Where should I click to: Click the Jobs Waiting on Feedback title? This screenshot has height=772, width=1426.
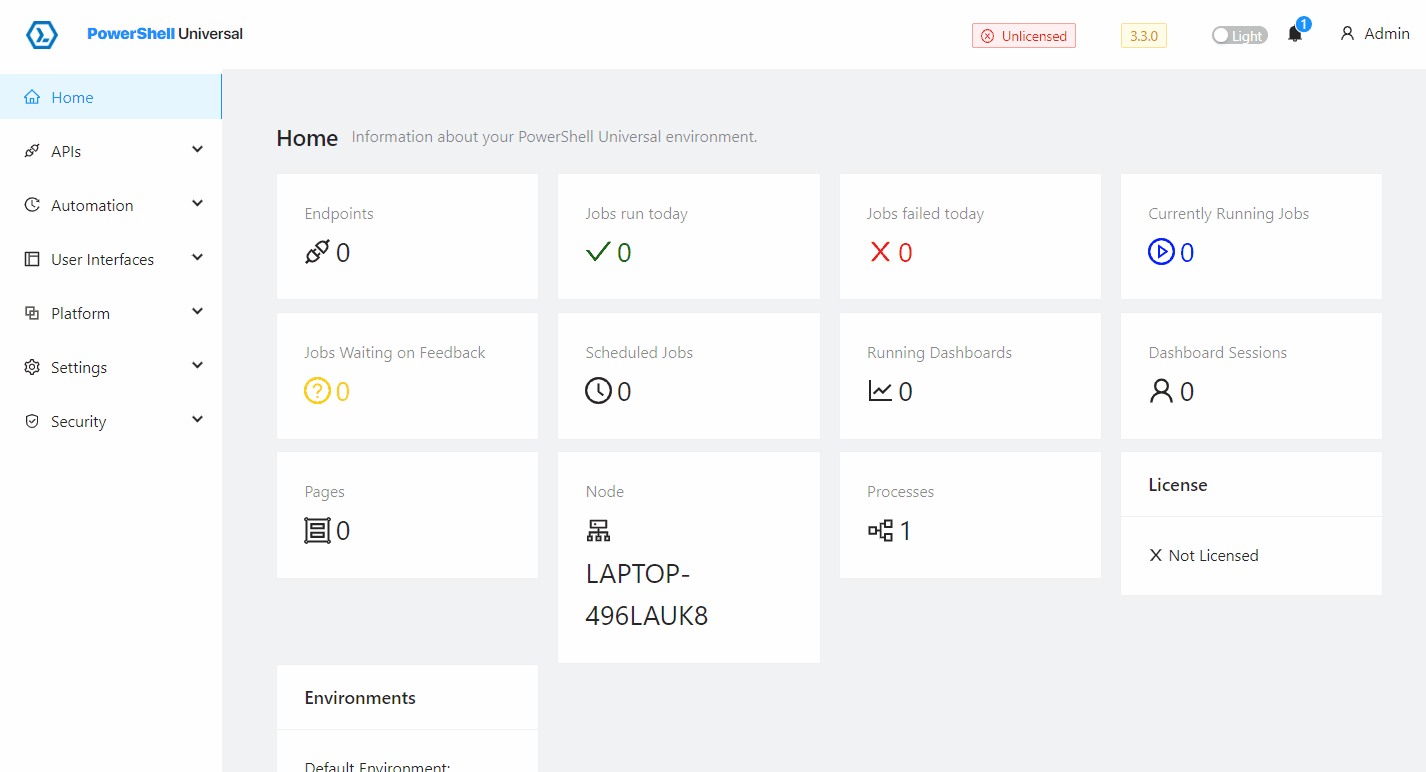tap(395, 353)
